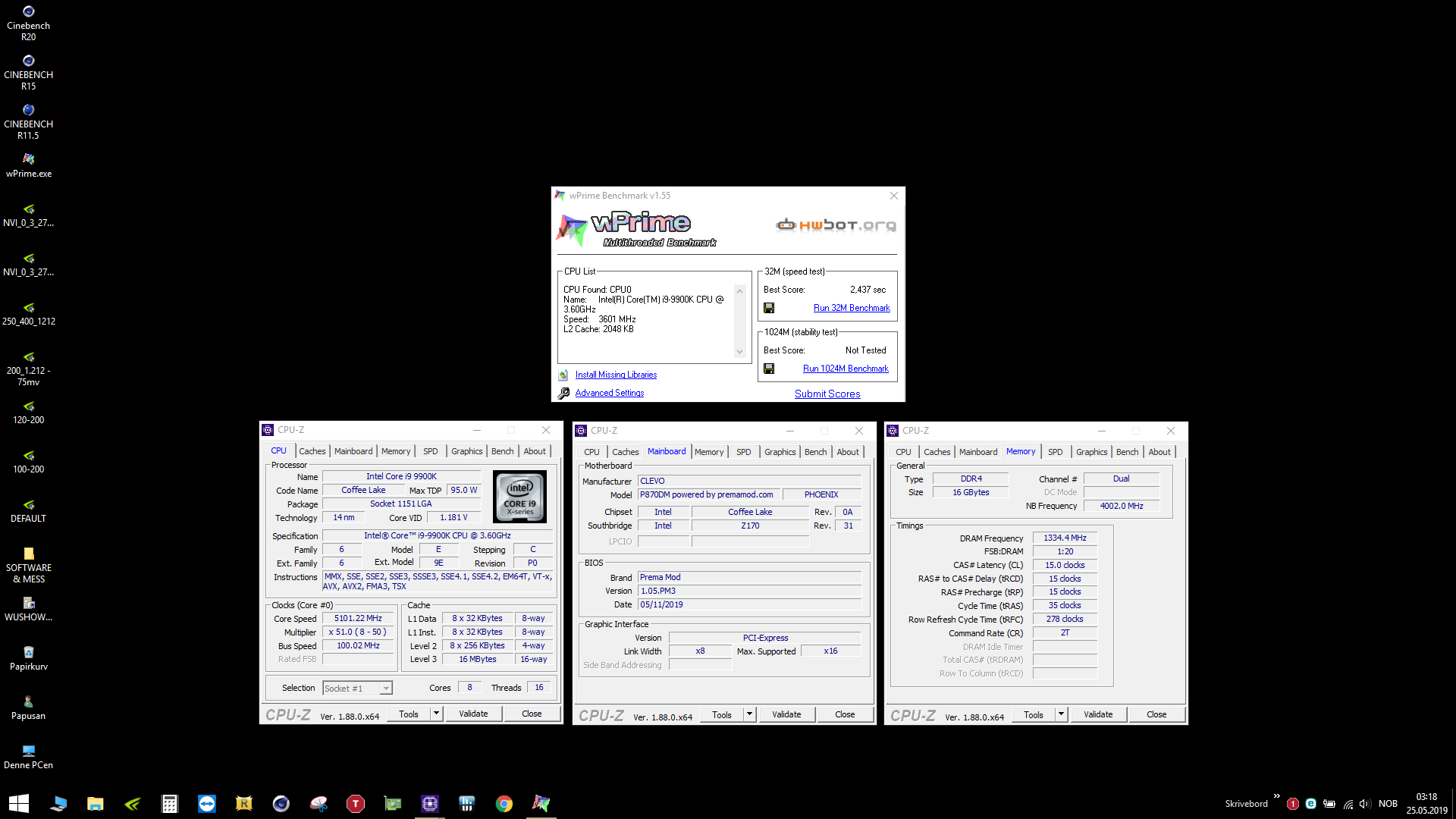Switch to Caches tab in first CPU-Z window
1456x819 pixels.
(x=312, y=451)
